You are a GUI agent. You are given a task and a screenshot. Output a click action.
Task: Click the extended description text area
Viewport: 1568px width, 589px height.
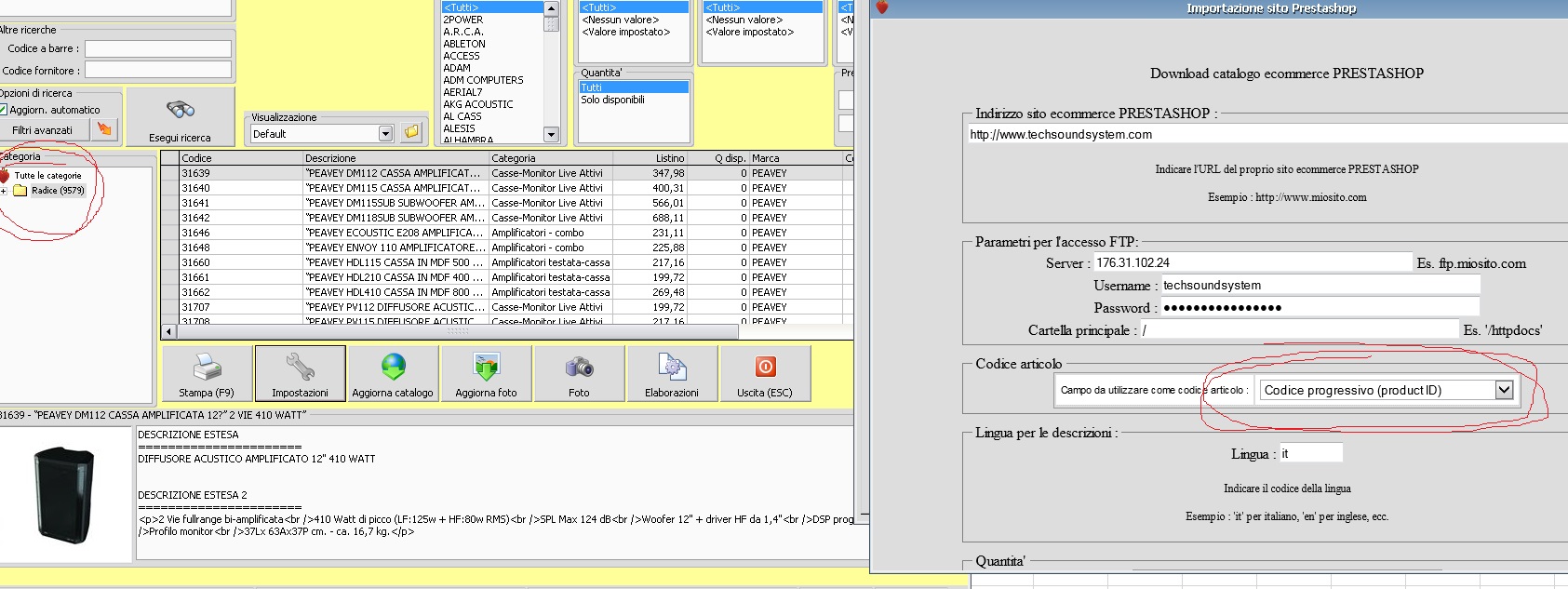tap(494, 492)
